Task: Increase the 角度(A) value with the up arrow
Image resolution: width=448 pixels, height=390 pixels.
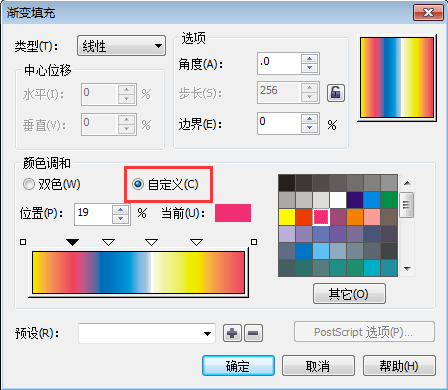Action: tap(309, 58)
